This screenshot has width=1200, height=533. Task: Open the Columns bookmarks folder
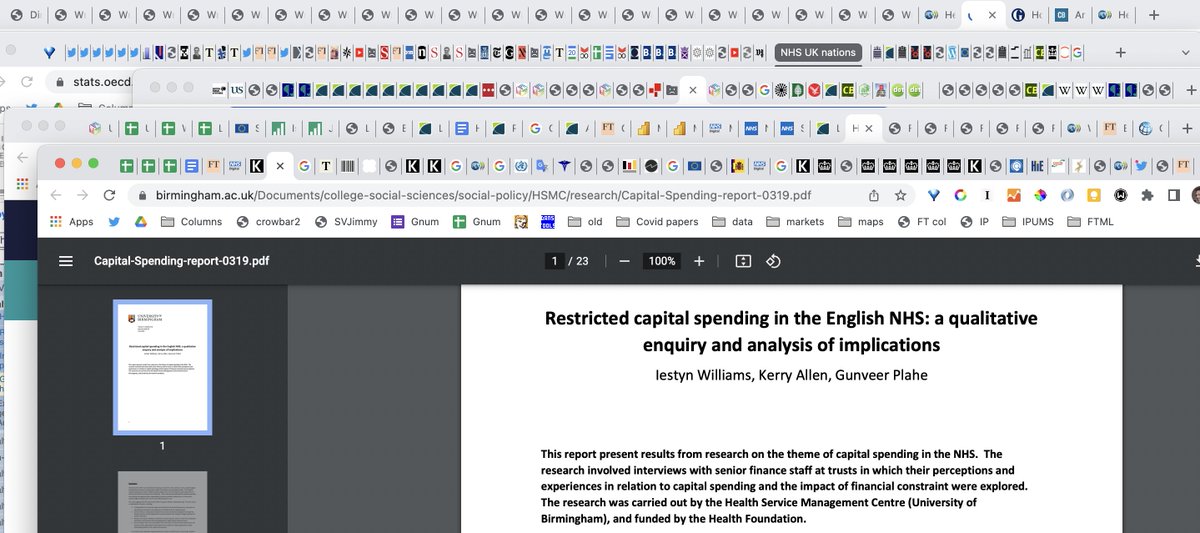tap(193, 222)
